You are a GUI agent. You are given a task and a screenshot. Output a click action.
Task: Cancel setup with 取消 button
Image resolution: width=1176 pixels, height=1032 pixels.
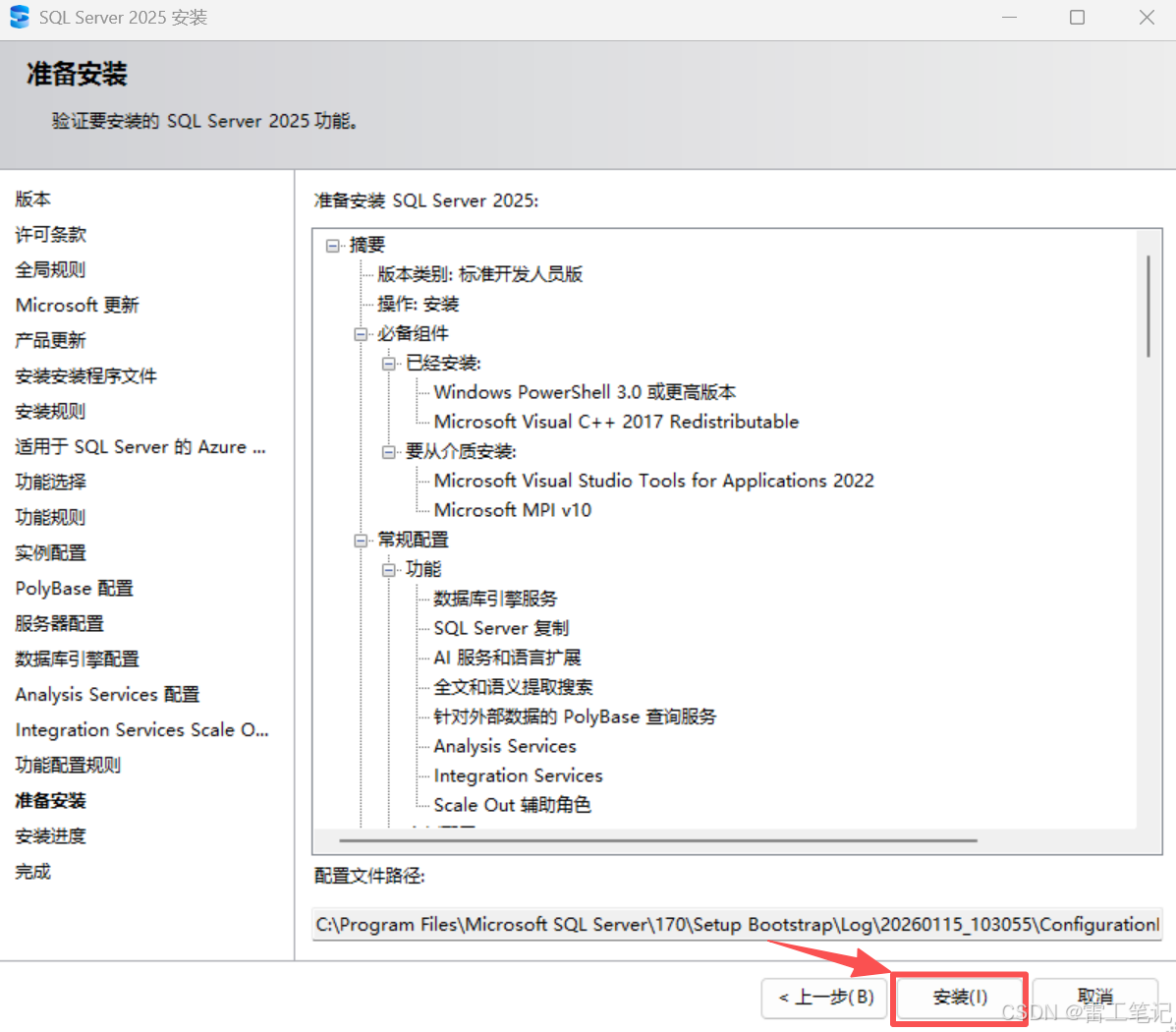(1095, 997)
